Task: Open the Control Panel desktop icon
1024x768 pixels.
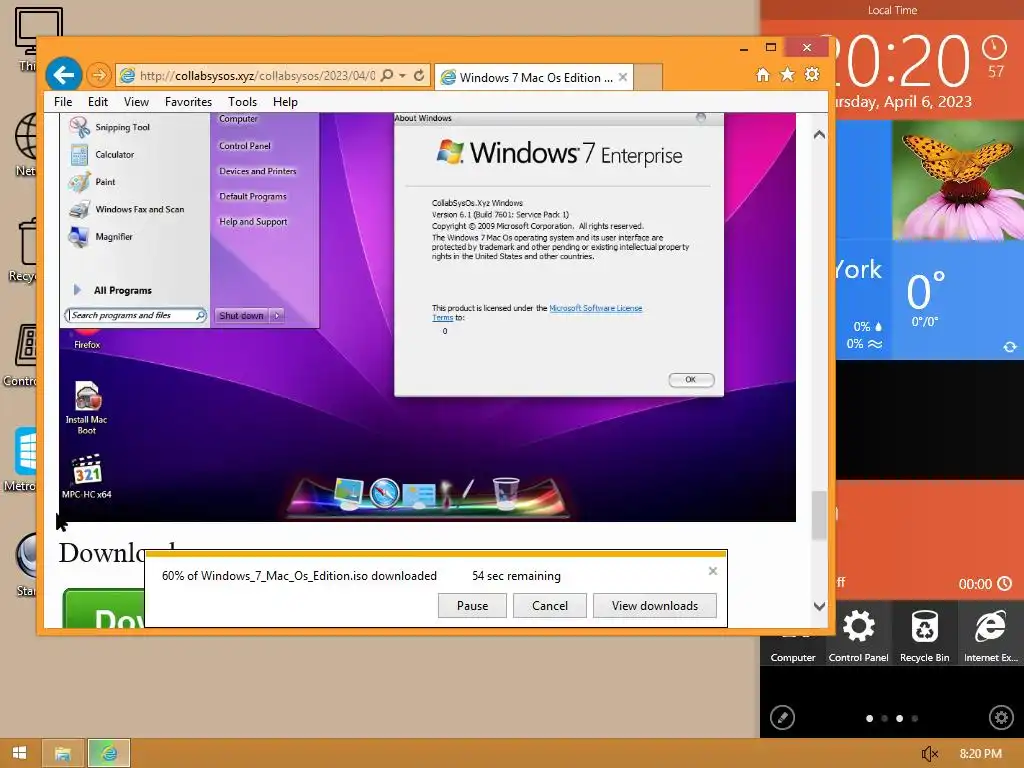Action: 21,356
